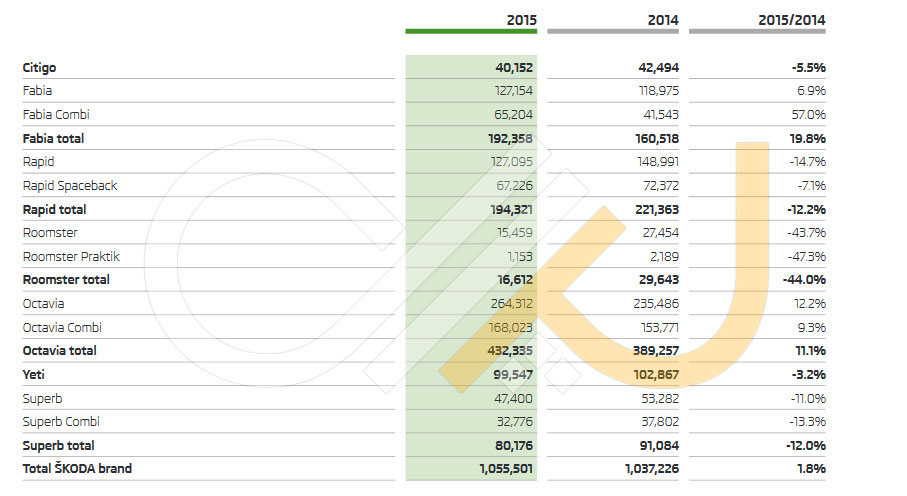Image resolution: width=907 pixels, height=496 pixels.
Task: Click Rapid 2014 value 148,991
Action: pos(658,162)
